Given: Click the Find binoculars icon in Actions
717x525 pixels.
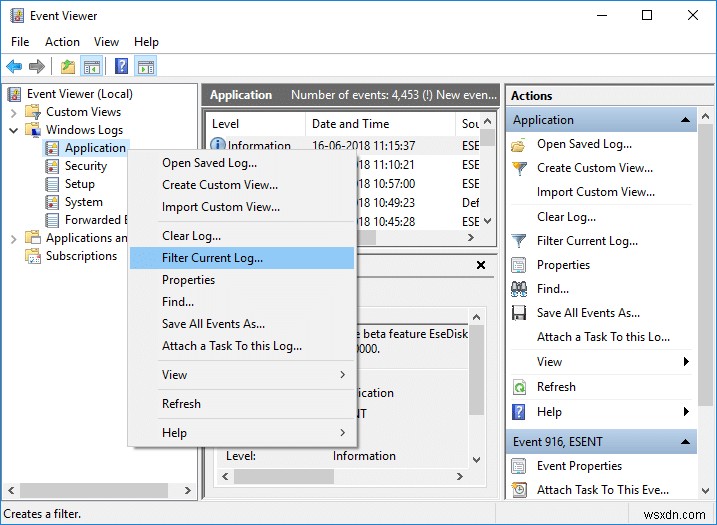Looking at the screenshot, I should pyautogui.click(x=519, y=289).
